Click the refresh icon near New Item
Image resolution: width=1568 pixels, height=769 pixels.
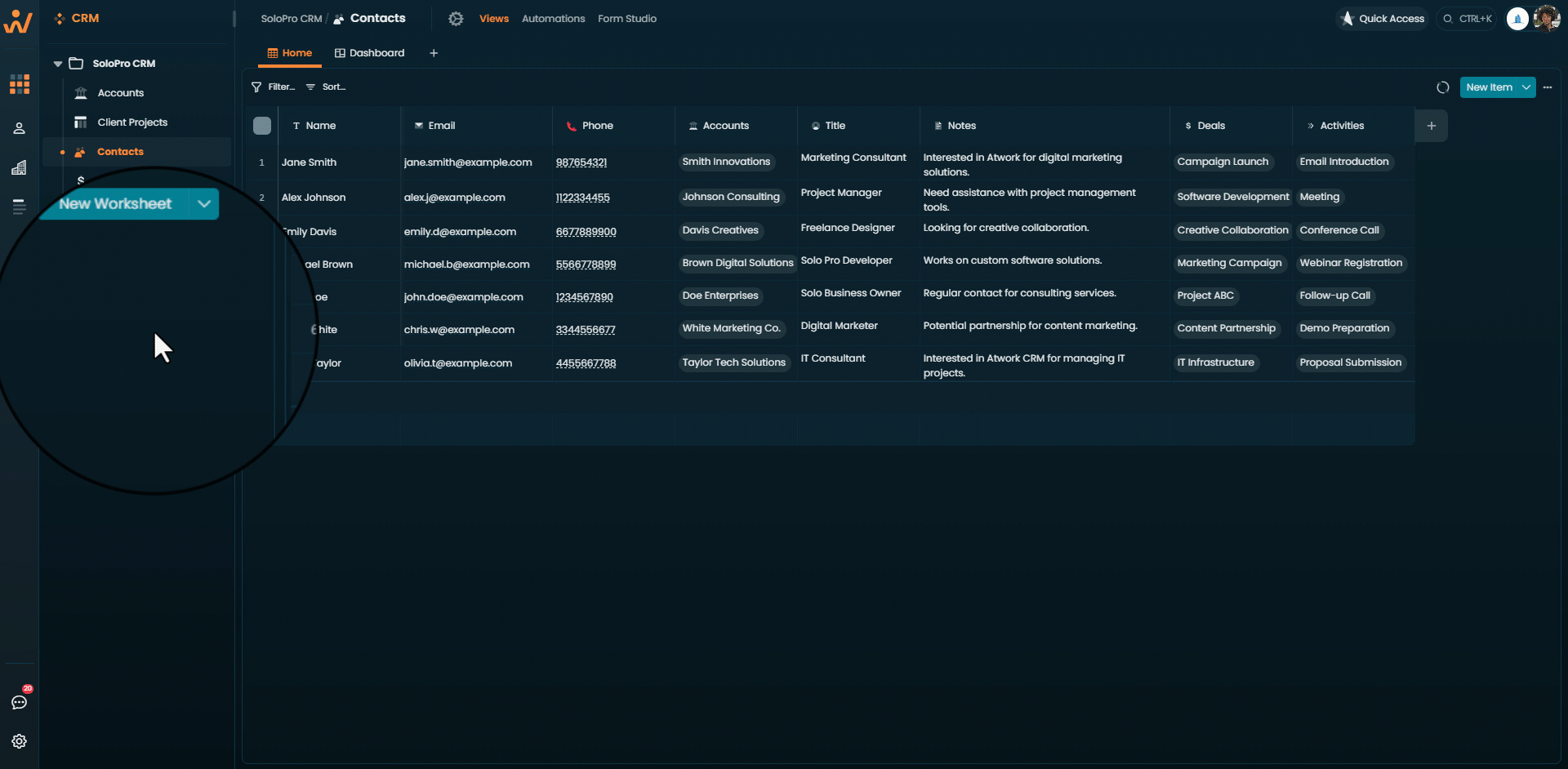[1443, 87]
